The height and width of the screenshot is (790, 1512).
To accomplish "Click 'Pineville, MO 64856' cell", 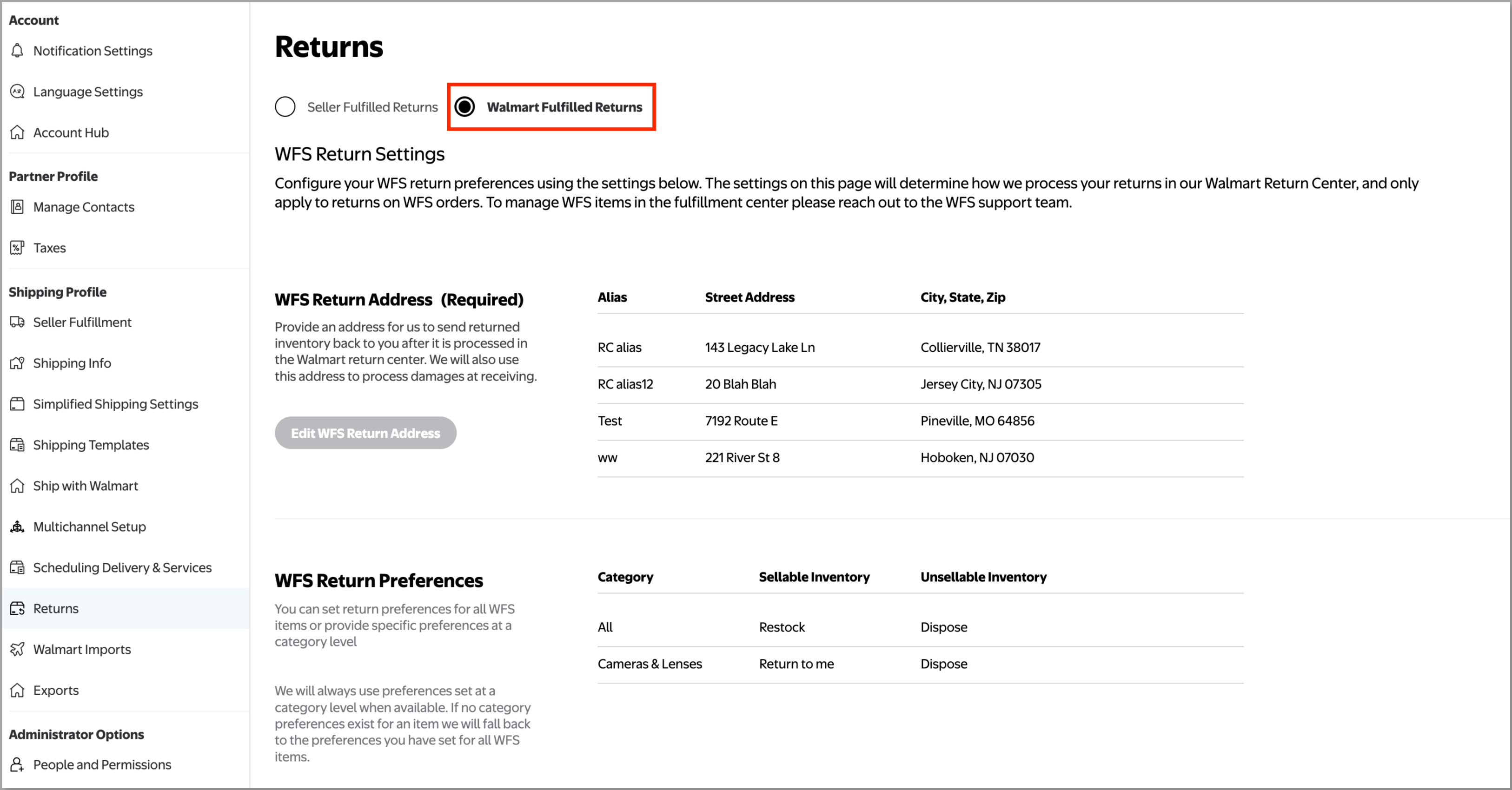I will (x=977, y=421).
